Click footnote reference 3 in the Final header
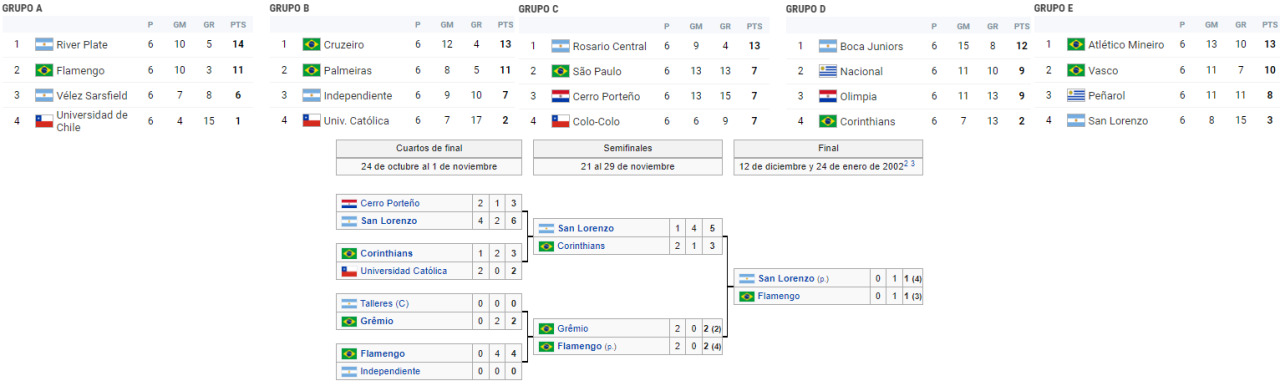Viewport: 1280px width, 386px height. [912, 163]
